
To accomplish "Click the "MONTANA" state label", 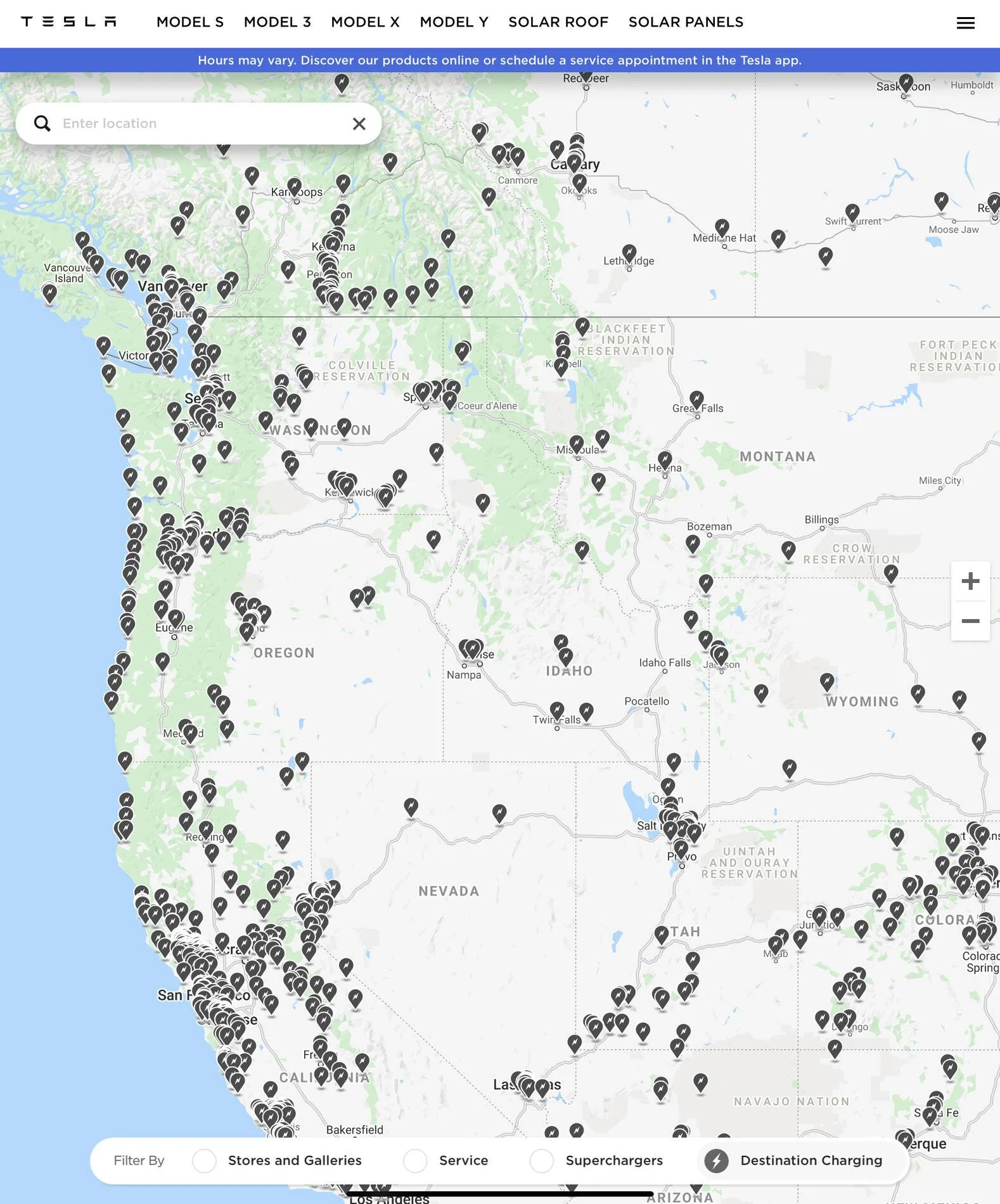I will [778, 457].
